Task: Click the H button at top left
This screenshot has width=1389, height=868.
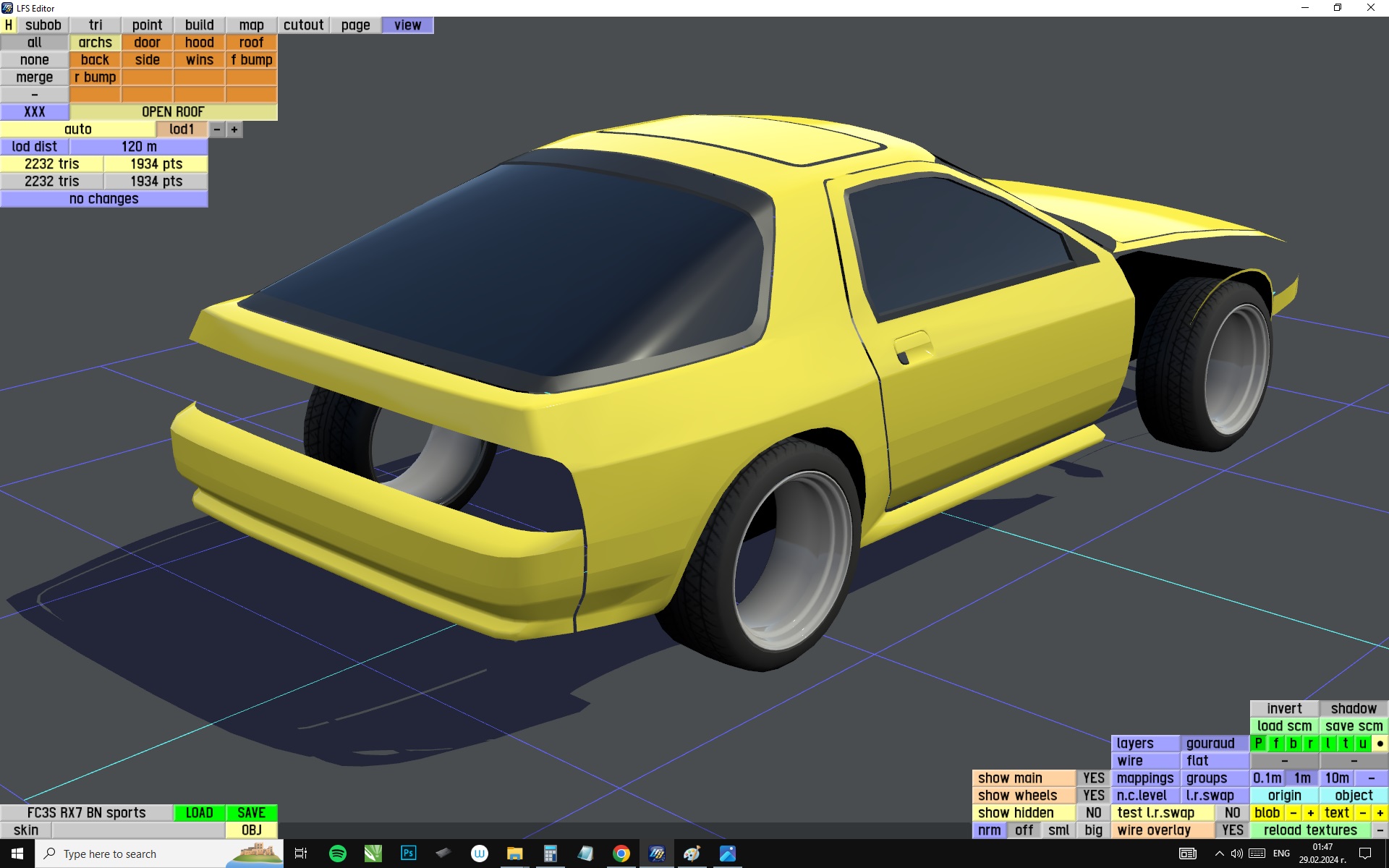Action: (x=9, y=25)
